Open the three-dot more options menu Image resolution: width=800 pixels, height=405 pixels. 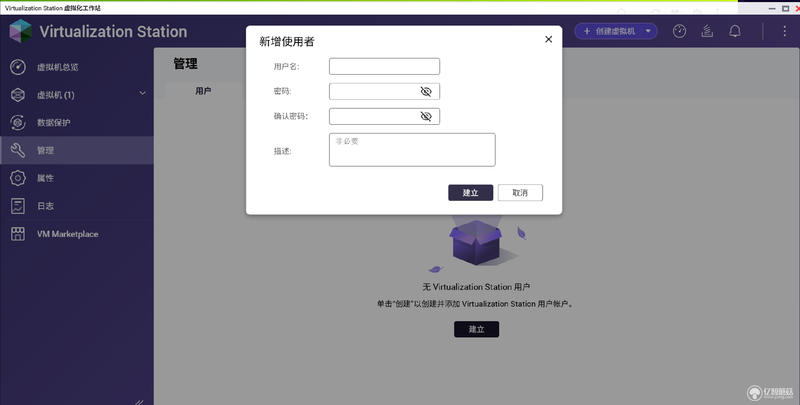(784, 31)
